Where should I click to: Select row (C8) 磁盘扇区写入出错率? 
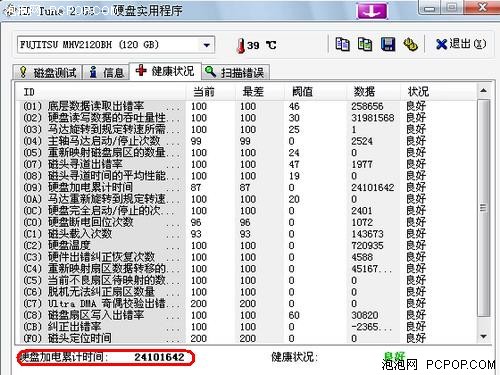click(x=247, y=315)
